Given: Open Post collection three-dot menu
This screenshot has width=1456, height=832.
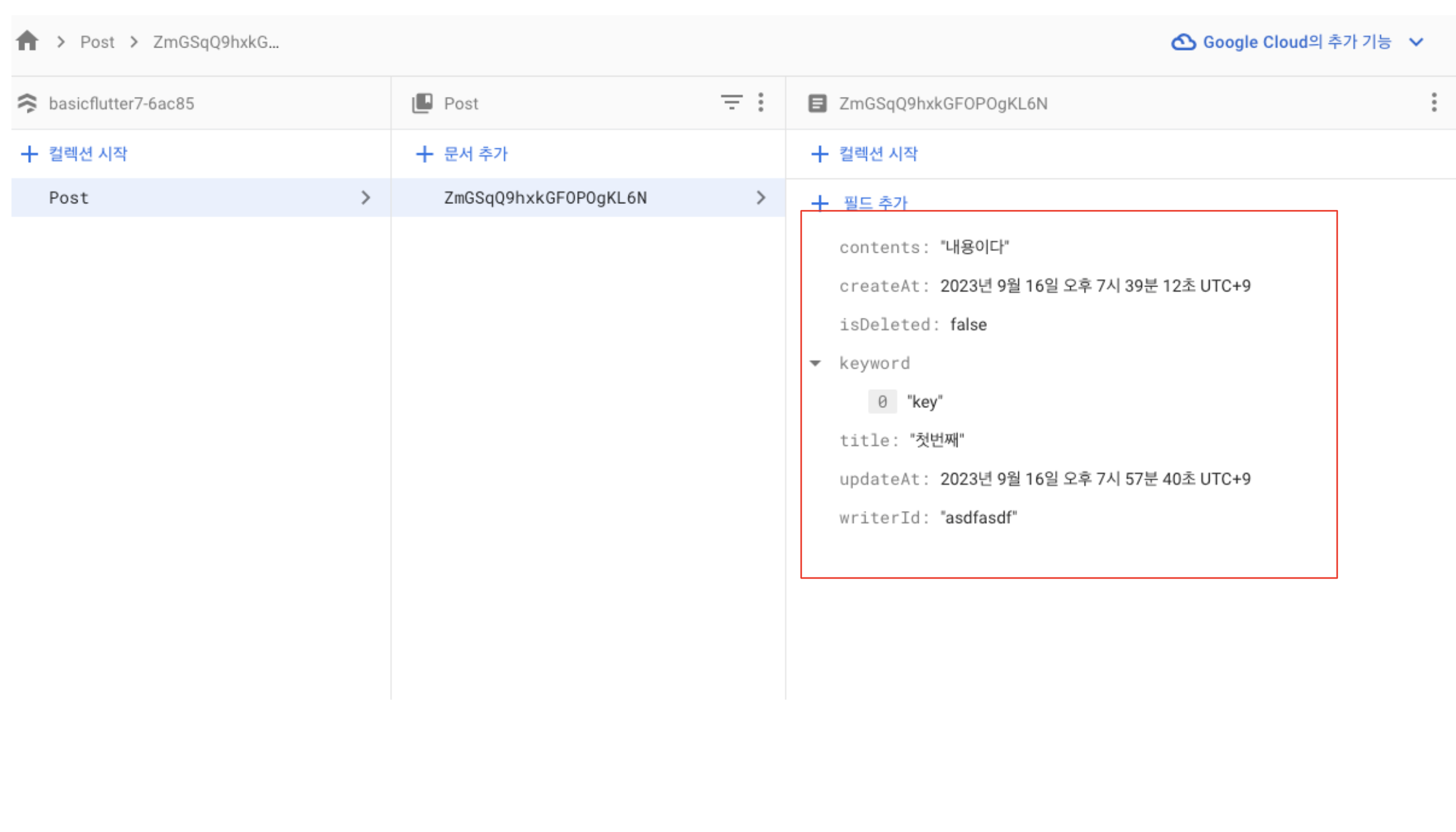Looking at the screenshot, I should (x=761, y=103).
